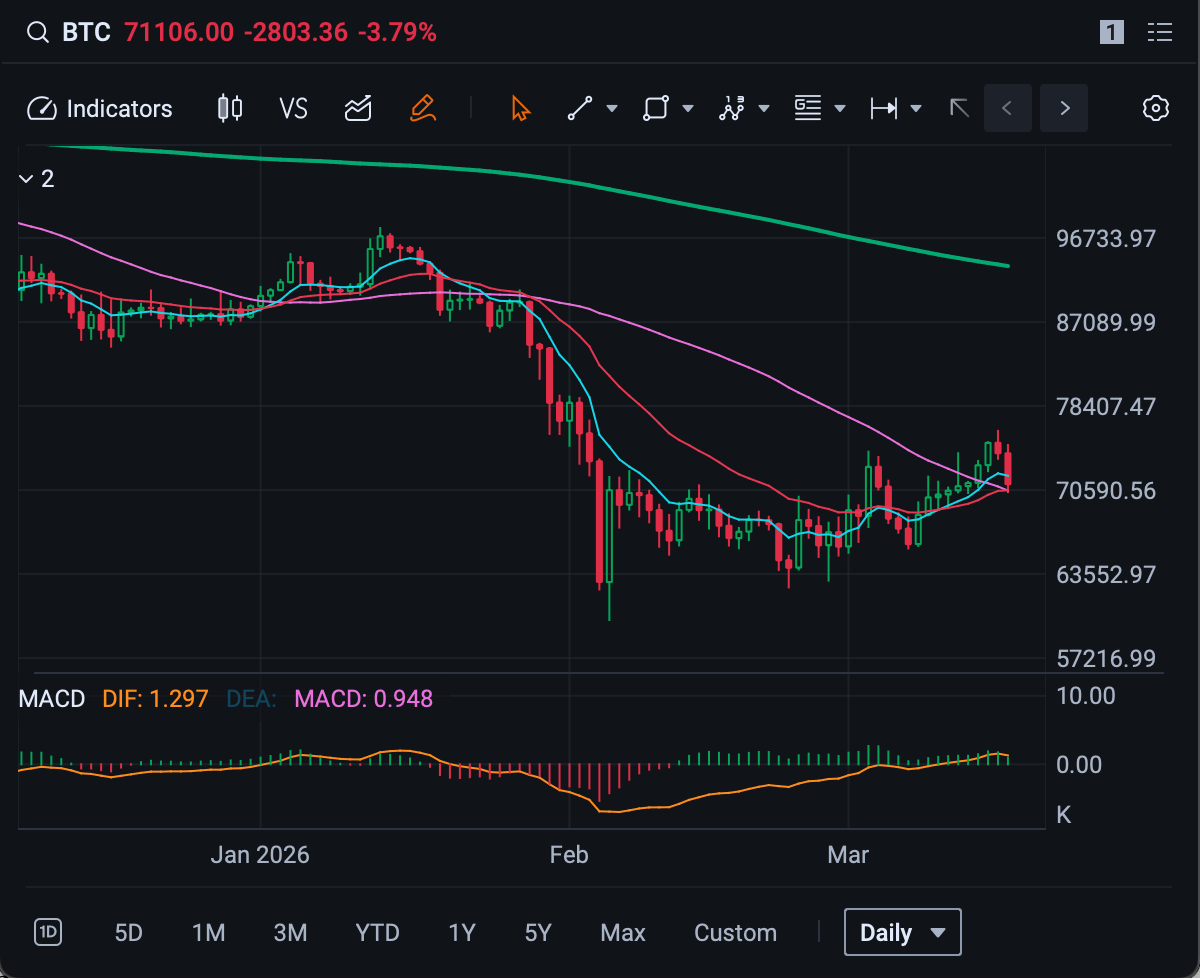Expand the line drawing tool dropdown arrow

(x=612, y=109)
